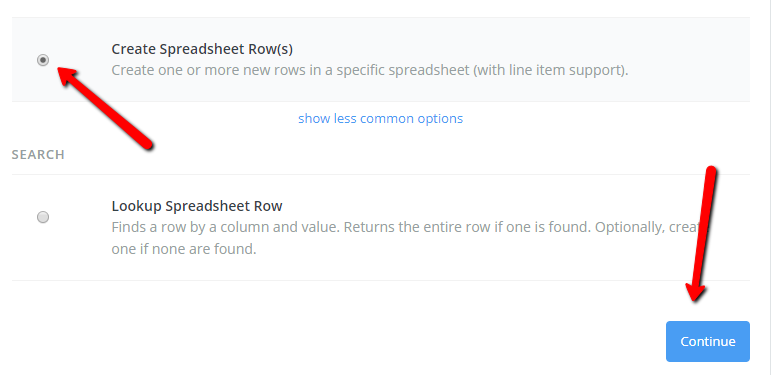
Task: Select the Lookup Spreadsheet Row radio button
Action: click(43, 217)
